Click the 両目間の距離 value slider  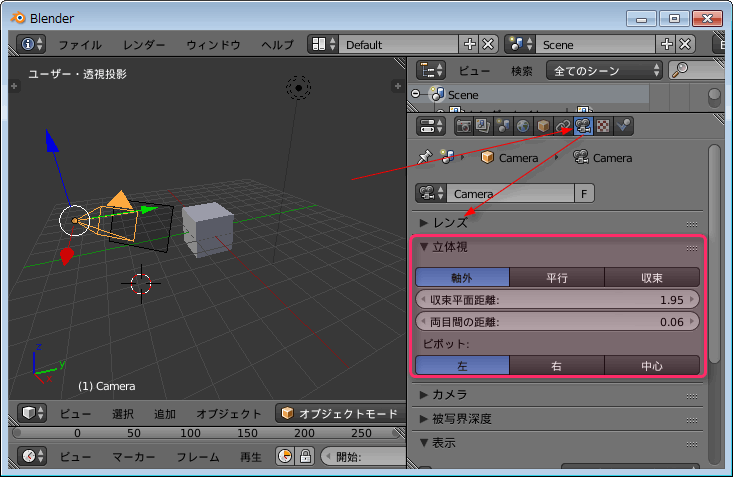click(x=557, y=322)
